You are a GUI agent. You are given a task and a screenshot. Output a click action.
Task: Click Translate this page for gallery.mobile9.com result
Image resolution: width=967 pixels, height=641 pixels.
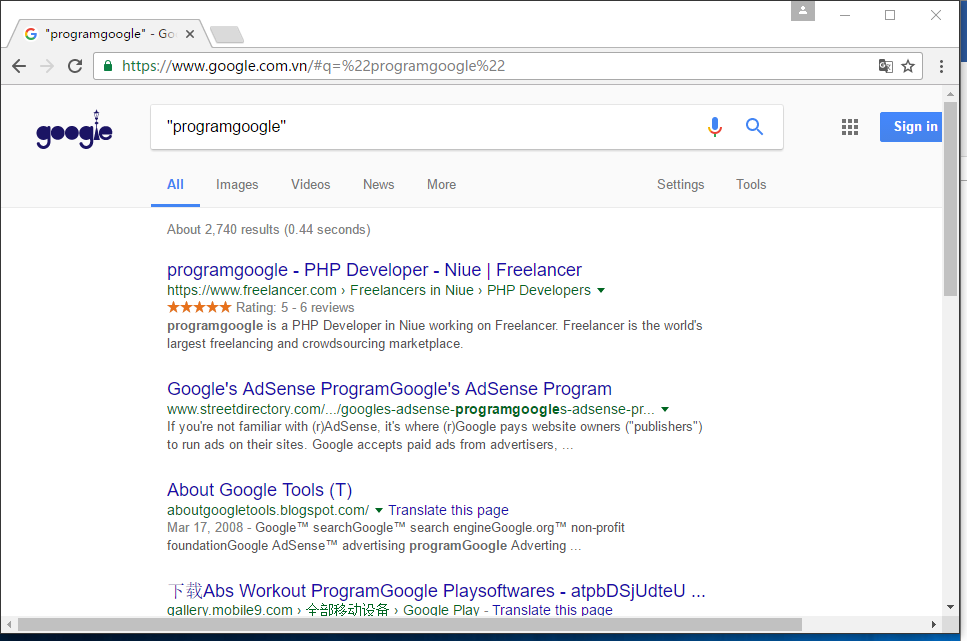552,610
